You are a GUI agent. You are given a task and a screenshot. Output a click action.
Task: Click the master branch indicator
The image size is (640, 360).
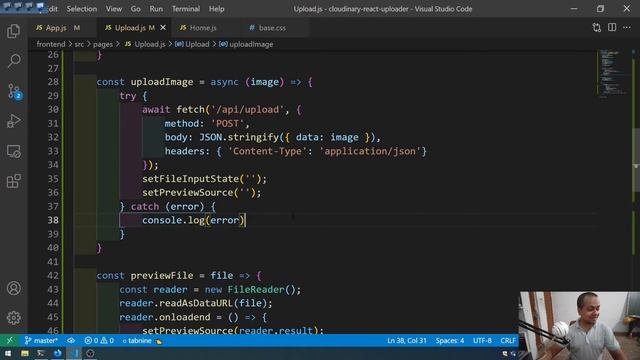tap(41, 340)
